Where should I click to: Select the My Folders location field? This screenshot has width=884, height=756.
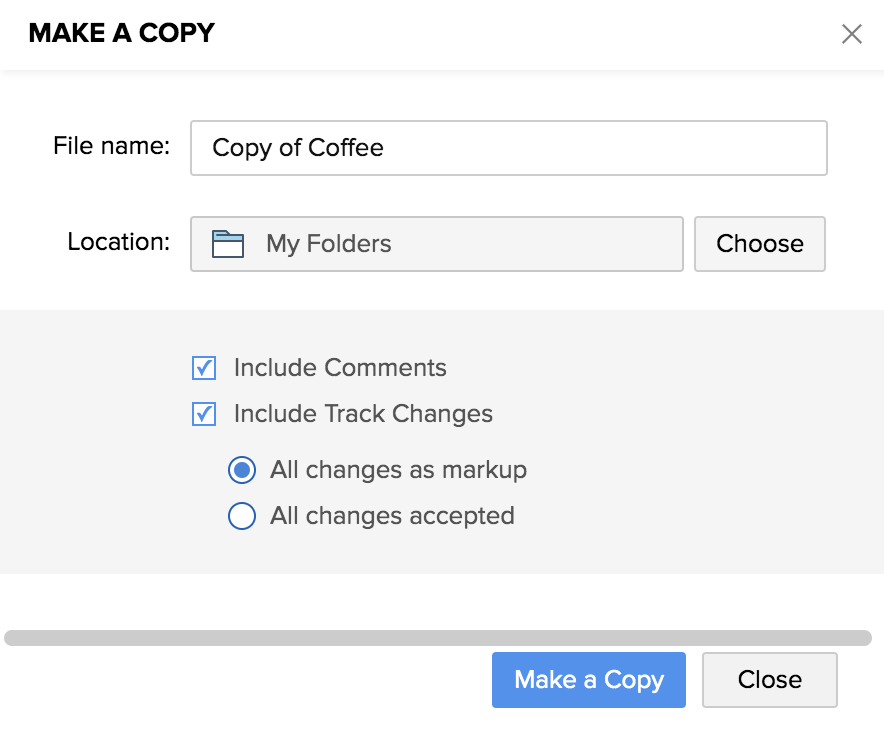(436, 244)
